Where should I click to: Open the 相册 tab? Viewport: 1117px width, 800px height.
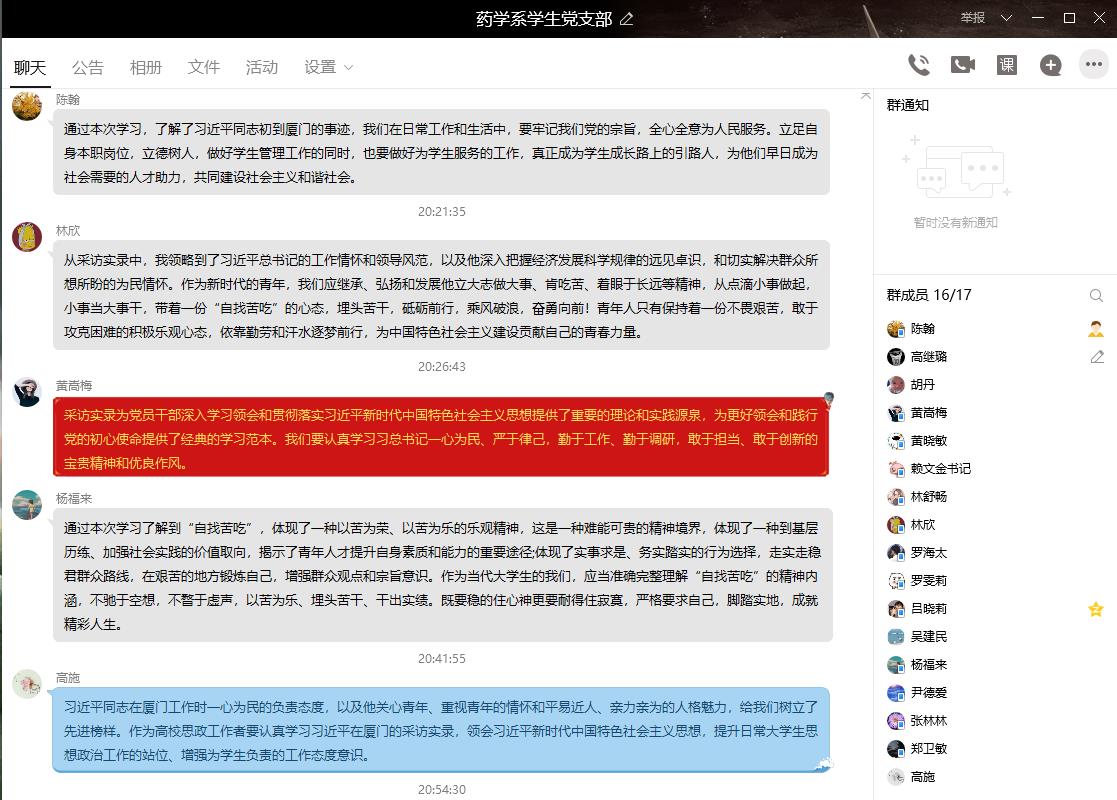[146, 67]
